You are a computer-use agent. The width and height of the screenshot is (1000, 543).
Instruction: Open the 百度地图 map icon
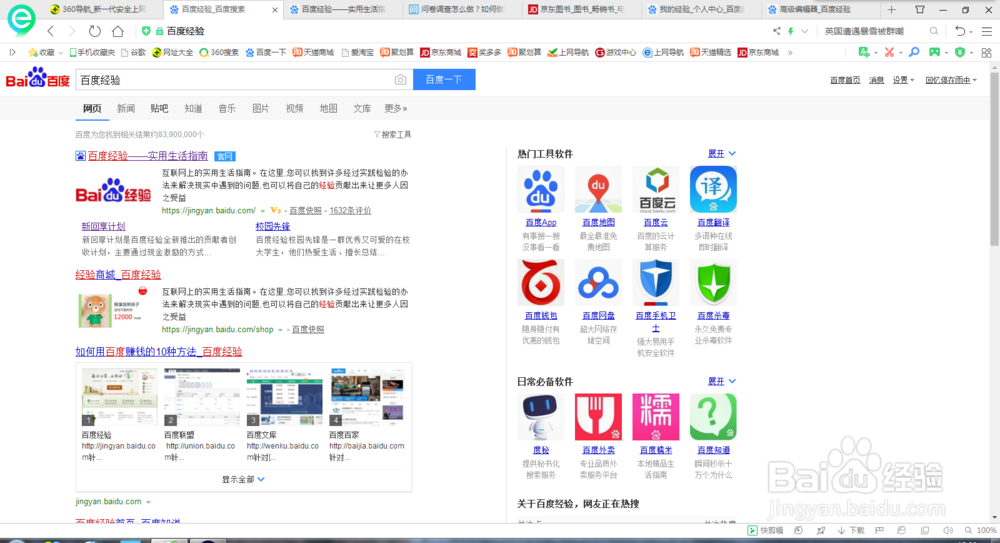(x=598, y=190)
